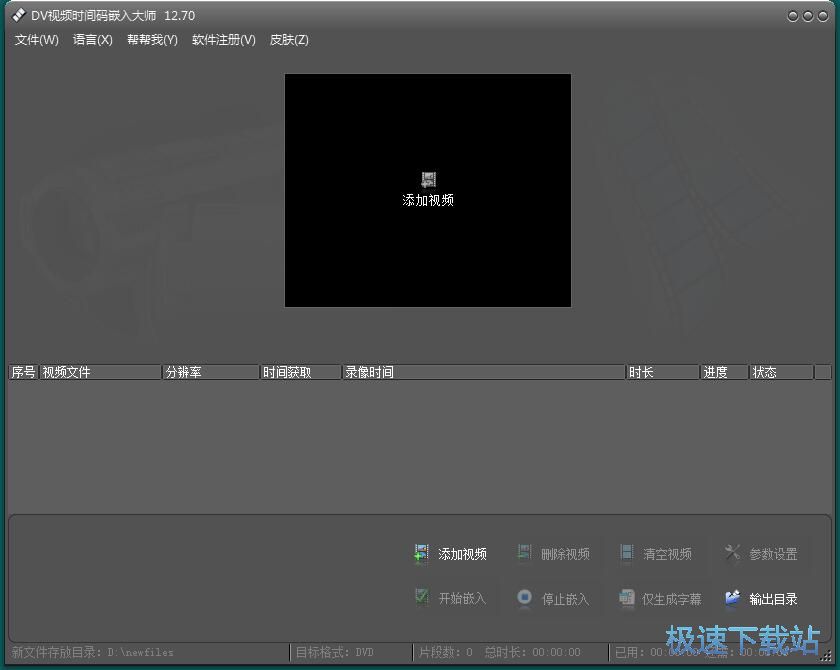Click the 清空视频 clear videos icon

[x=626, y=553]
